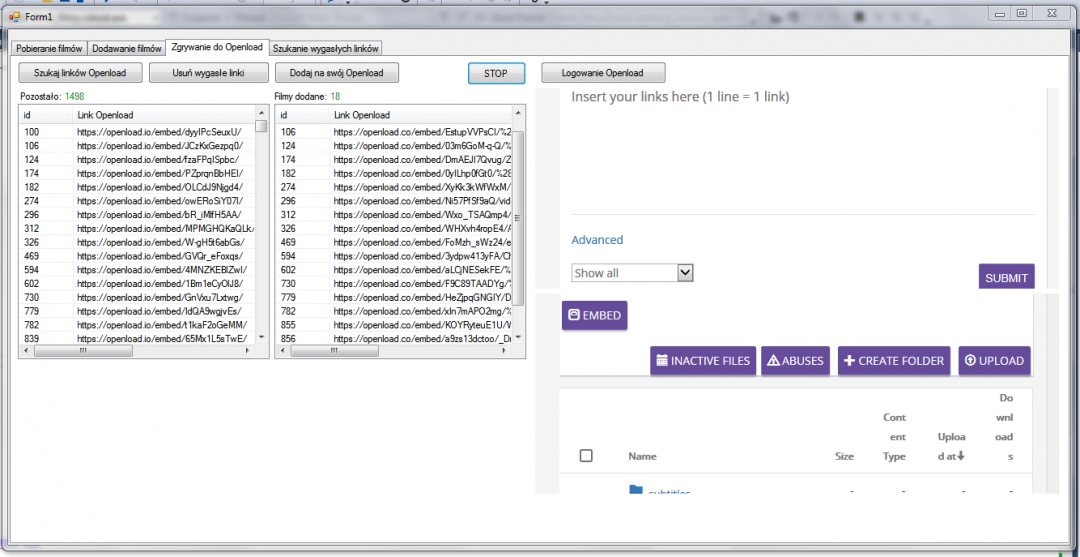This screenshot has height=557, width=1080.
Task: Expand the Advanced options
Action: click(x=597, y=240)
